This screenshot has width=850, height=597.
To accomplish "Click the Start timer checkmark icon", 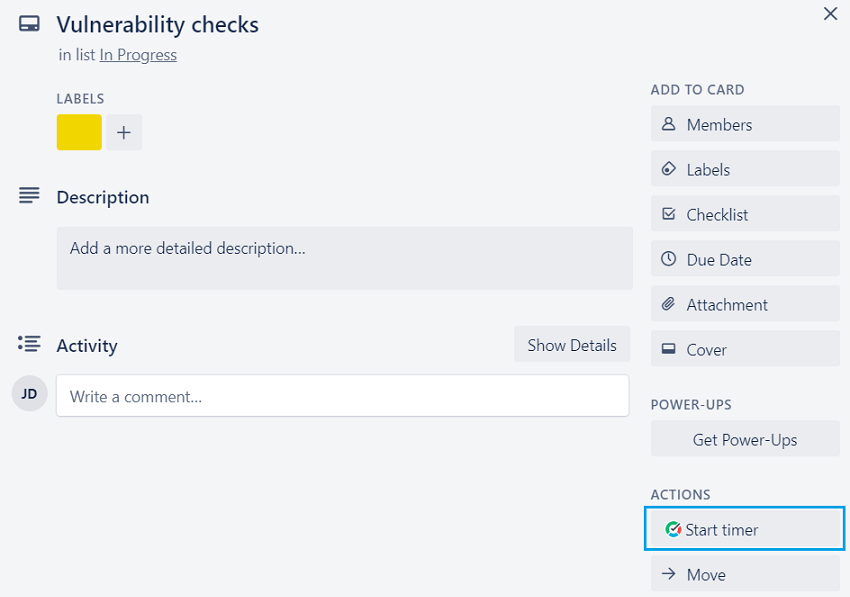I will (x=673, y=529).
